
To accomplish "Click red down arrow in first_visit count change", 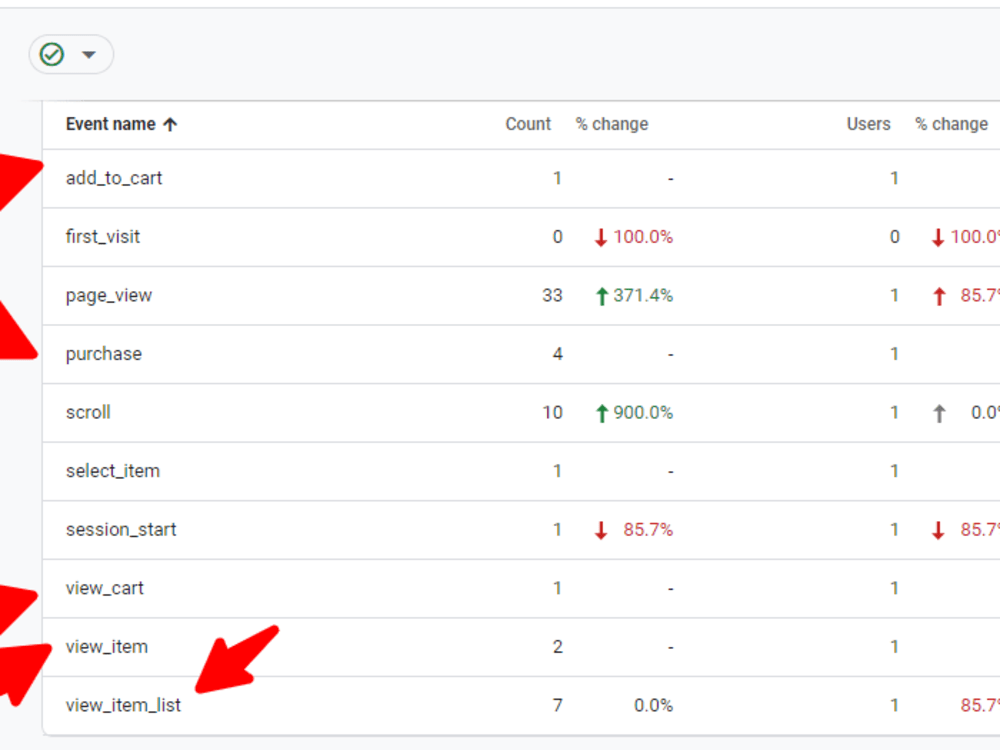I will [x=601, y=237].
